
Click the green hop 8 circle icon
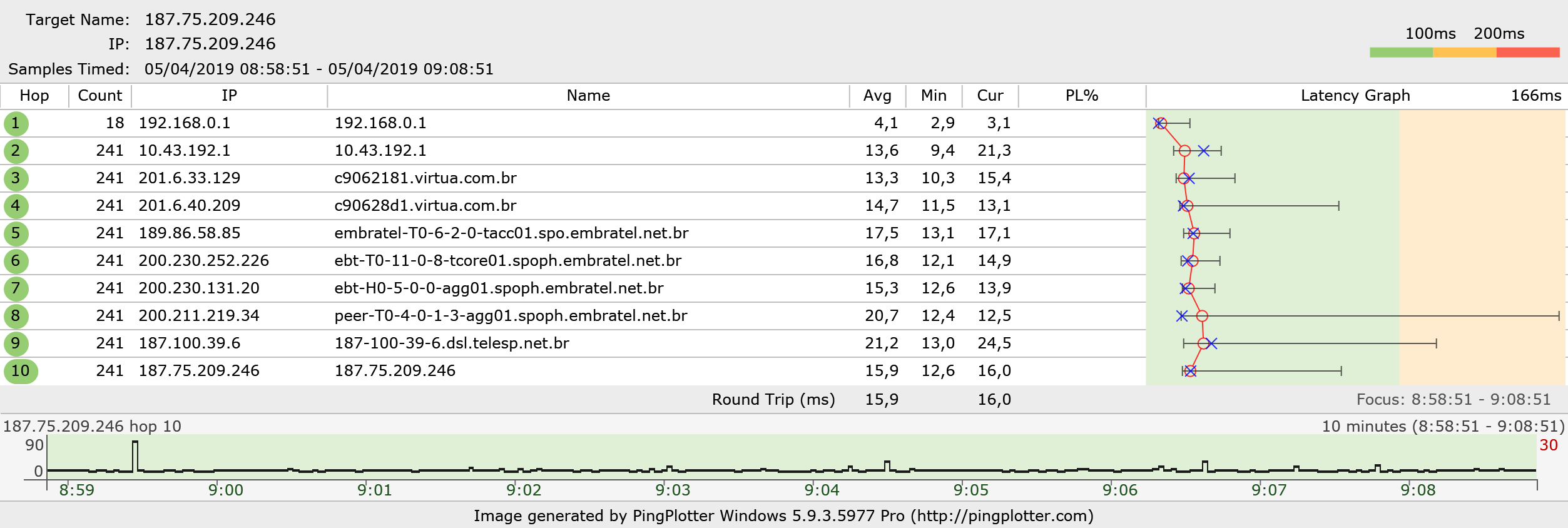point(16,316)
